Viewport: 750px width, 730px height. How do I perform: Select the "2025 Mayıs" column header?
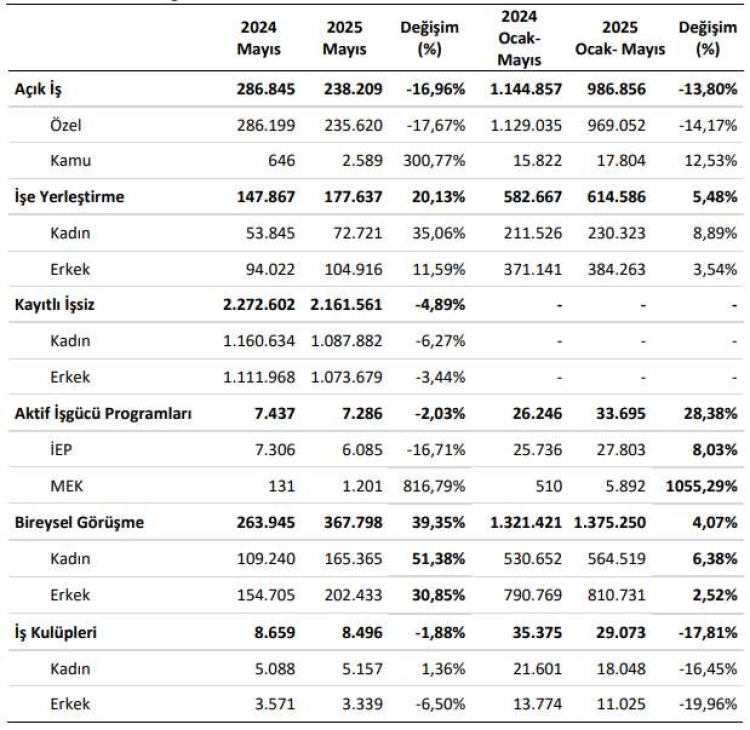[344, 38]
